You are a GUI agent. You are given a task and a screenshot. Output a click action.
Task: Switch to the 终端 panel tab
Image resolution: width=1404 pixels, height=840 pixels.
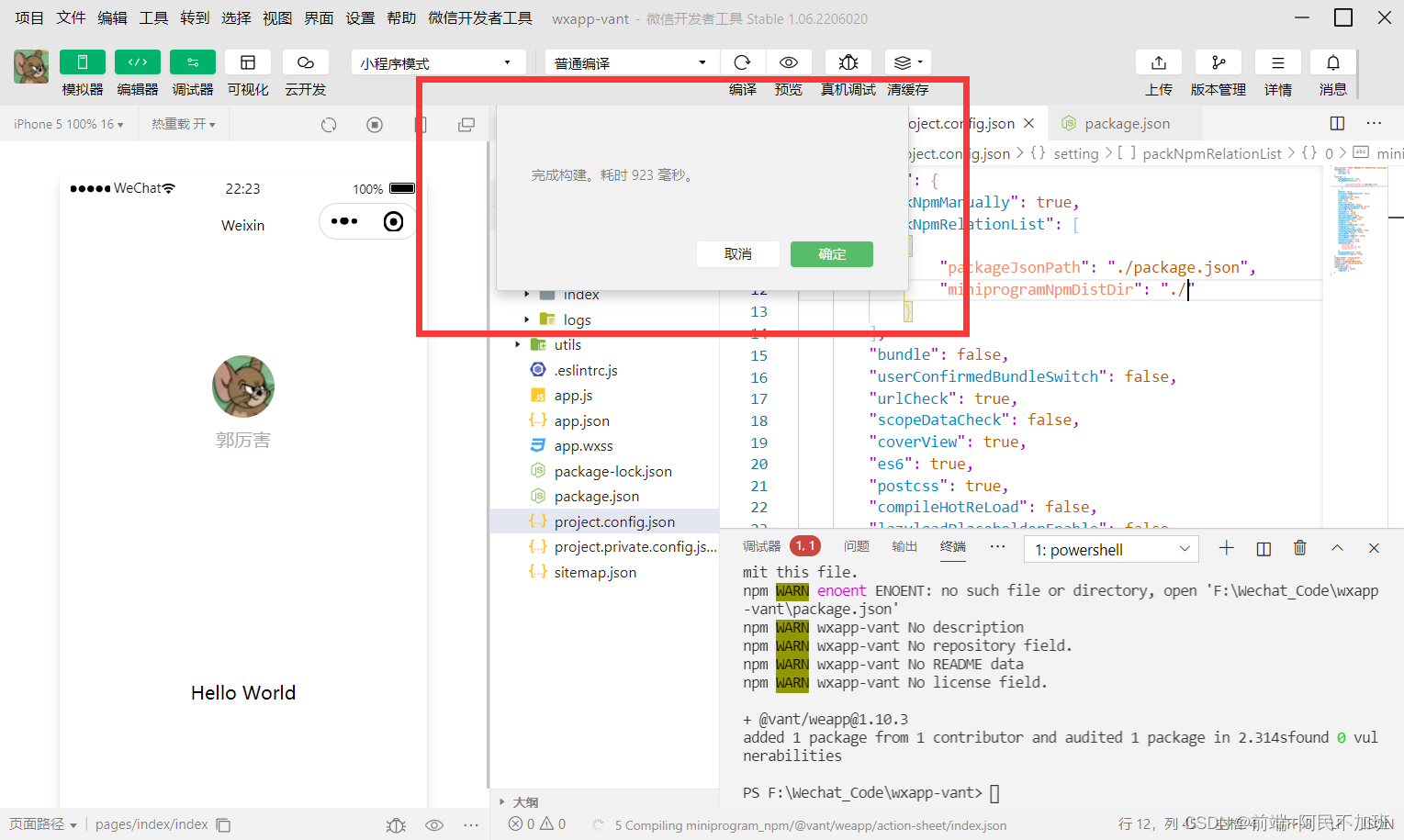coord(953,546)
